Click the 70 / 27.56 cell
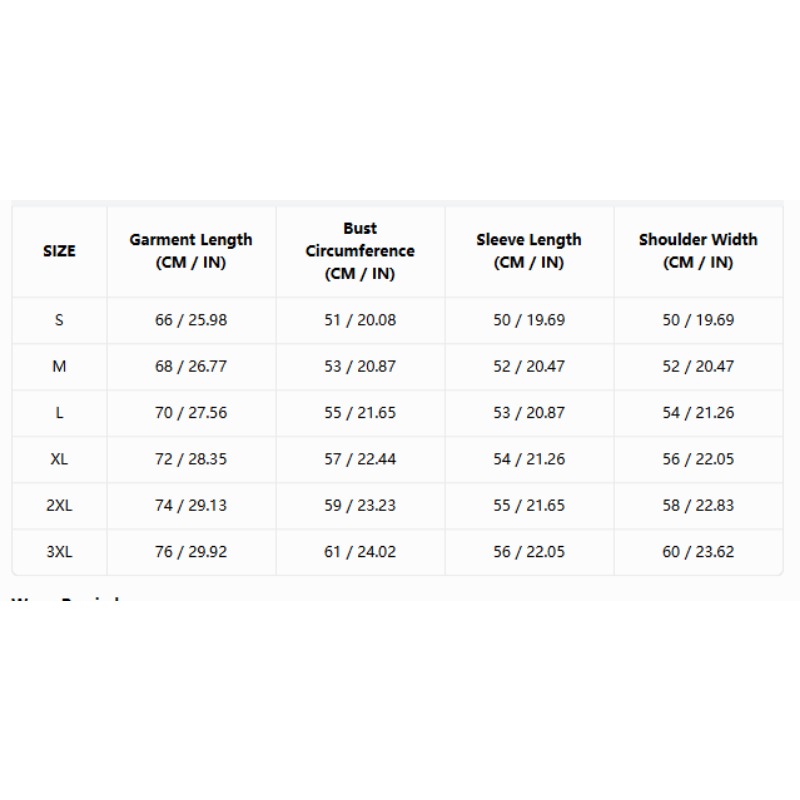800x800 pixels. [191, 413]
